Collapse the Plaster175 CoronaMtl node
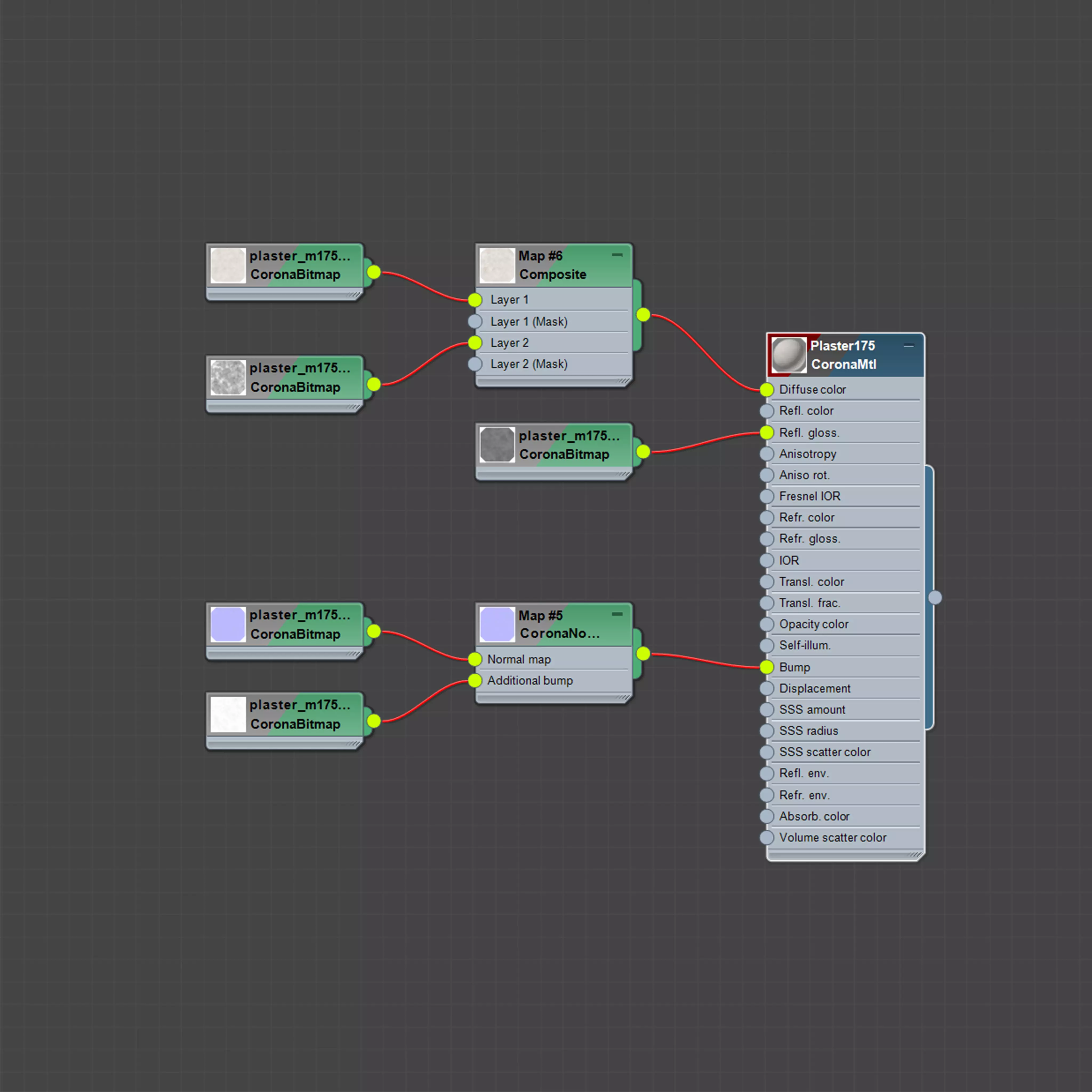 908,345
